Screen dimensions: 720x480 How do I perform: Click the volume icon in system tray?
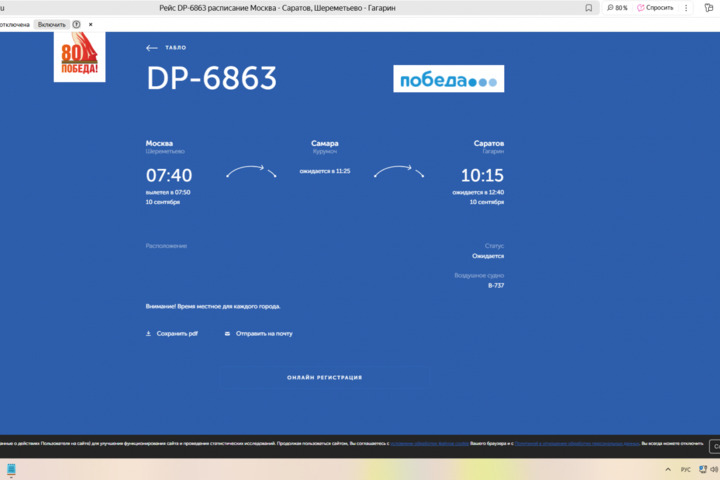(x=714, y=469)
